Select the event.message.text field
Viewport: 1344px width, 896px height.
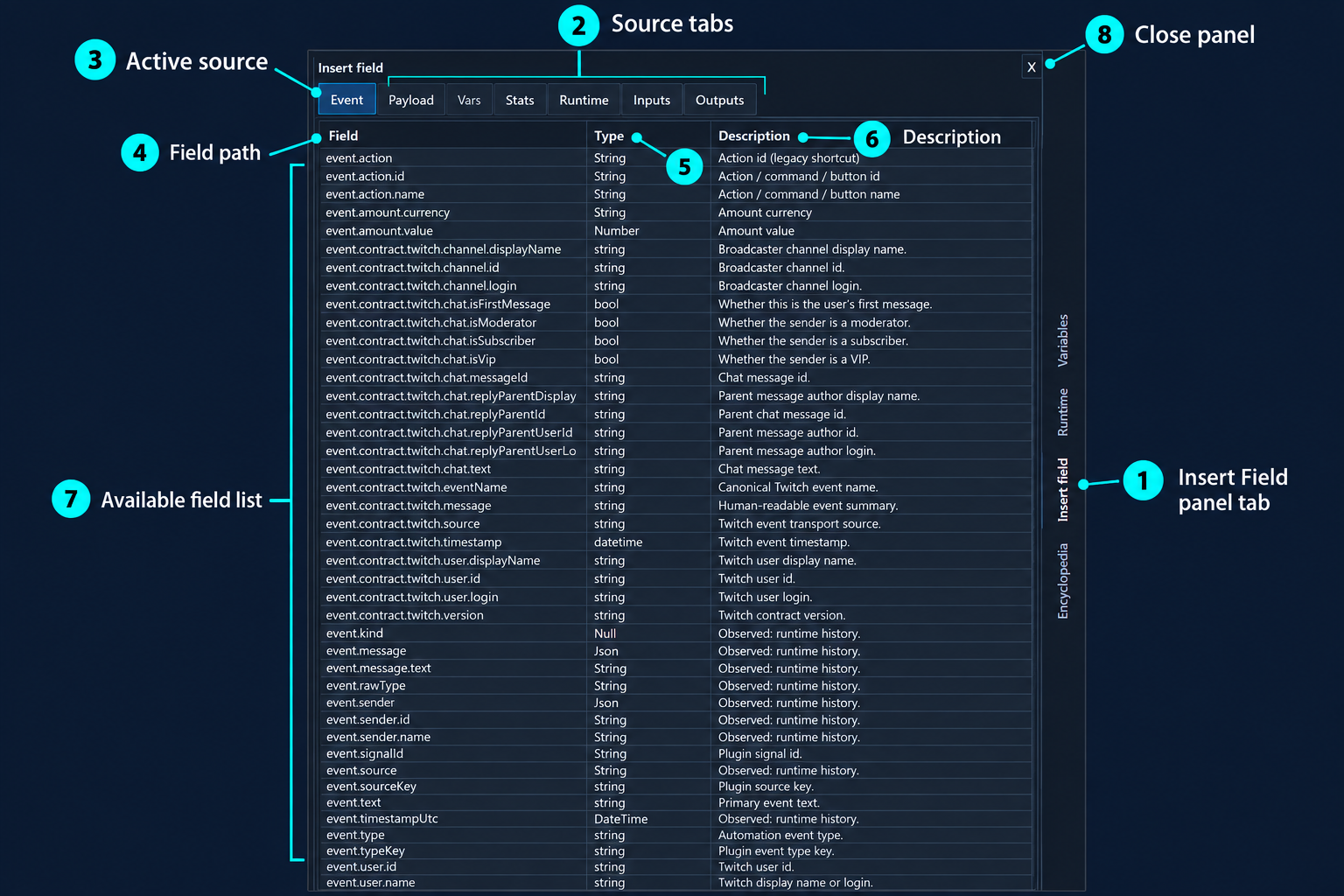click(675, 668)
